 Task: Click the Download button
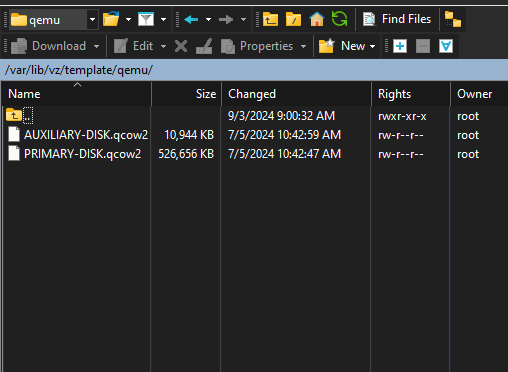(48, 46)
